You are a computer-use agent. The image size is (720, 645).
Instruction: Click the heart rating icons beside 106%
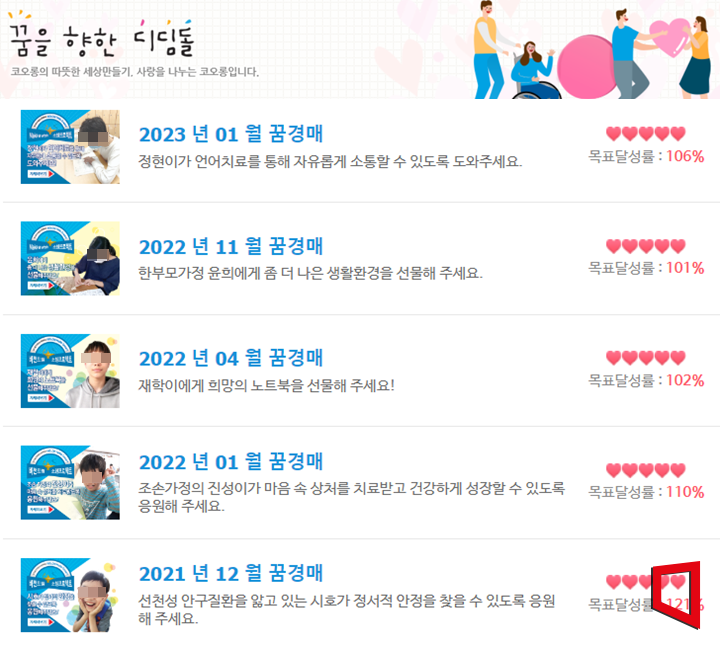pos(646,134)
